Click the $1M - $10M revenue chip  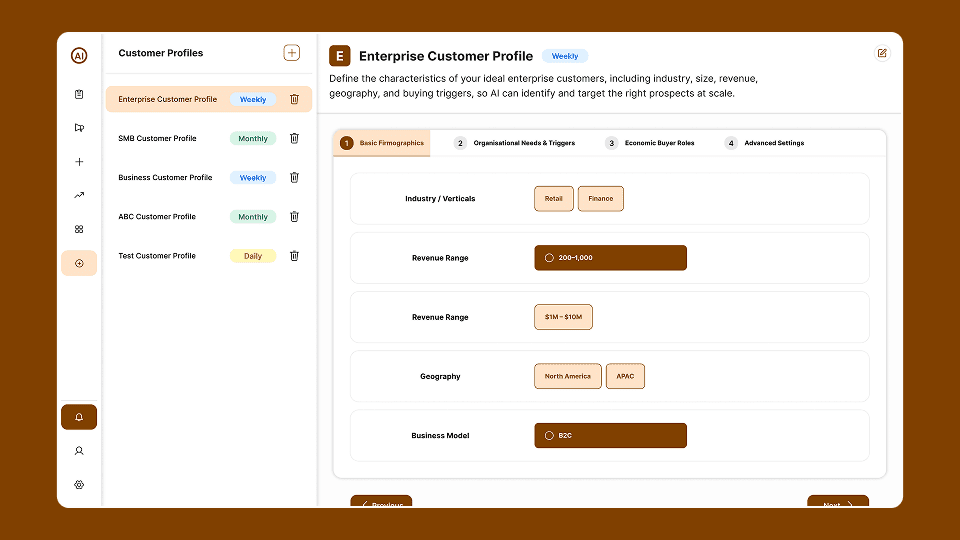point(563,317)
